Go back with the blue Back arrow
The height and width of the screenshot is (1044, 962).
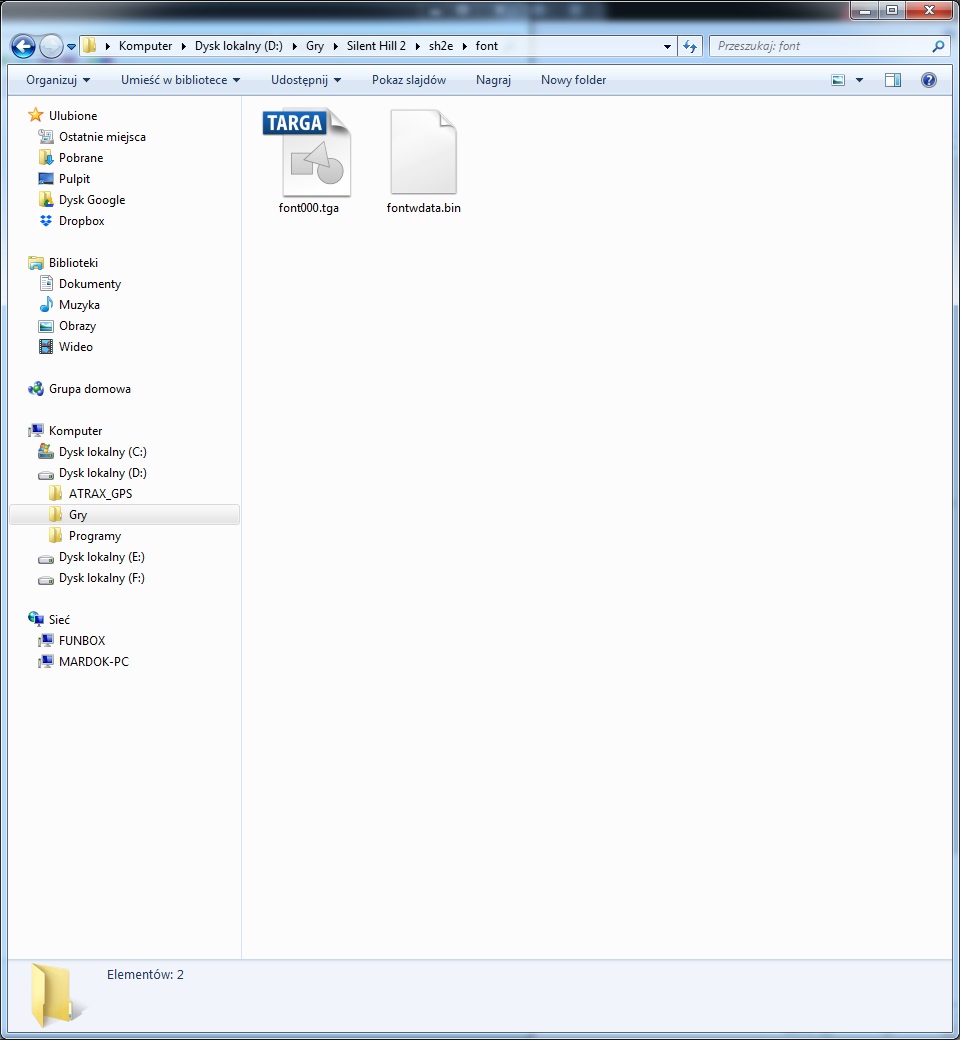[x=23, y=46]
